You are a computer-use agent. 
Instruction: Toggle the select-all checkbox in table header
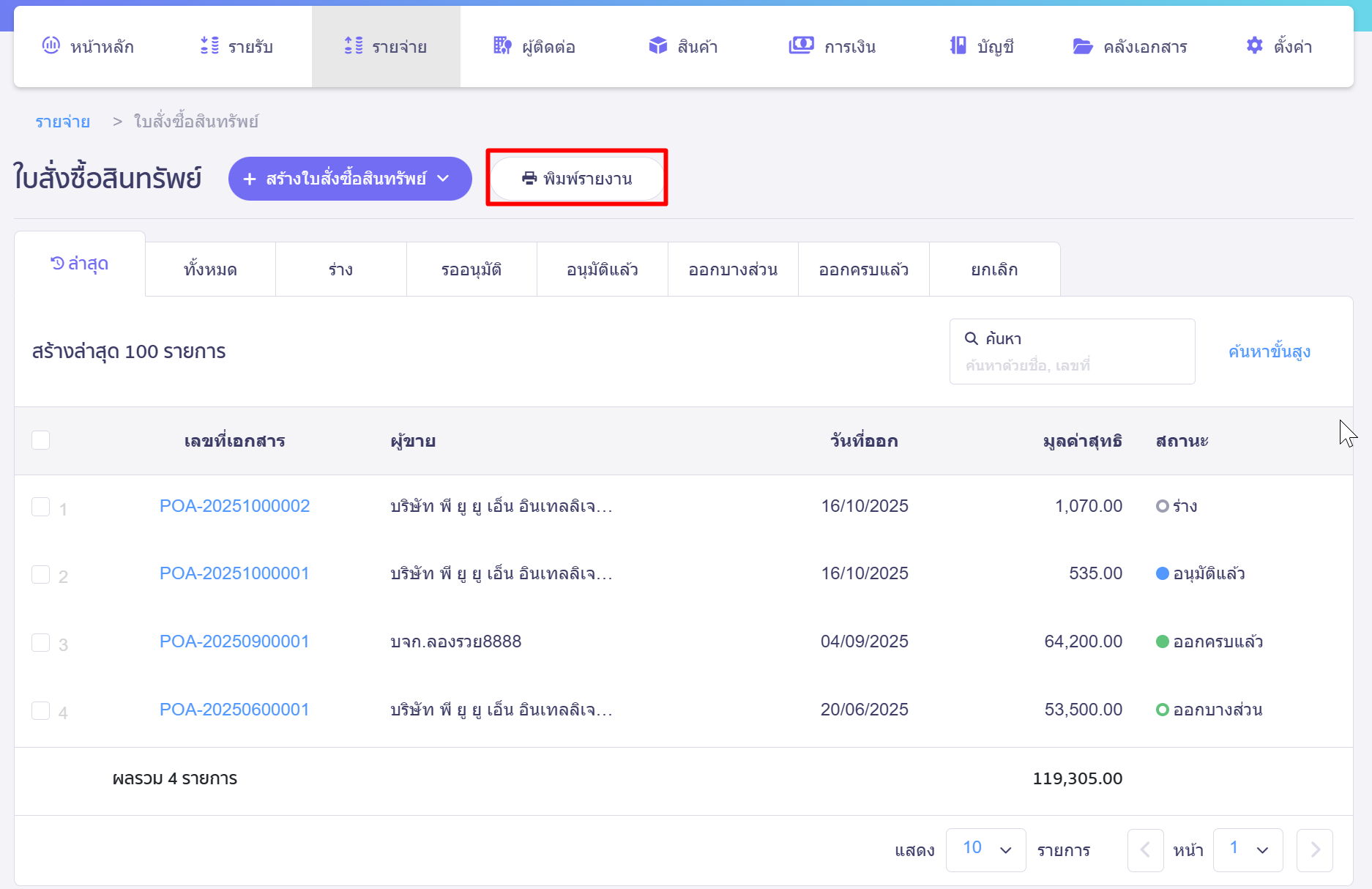coord(41,440)
